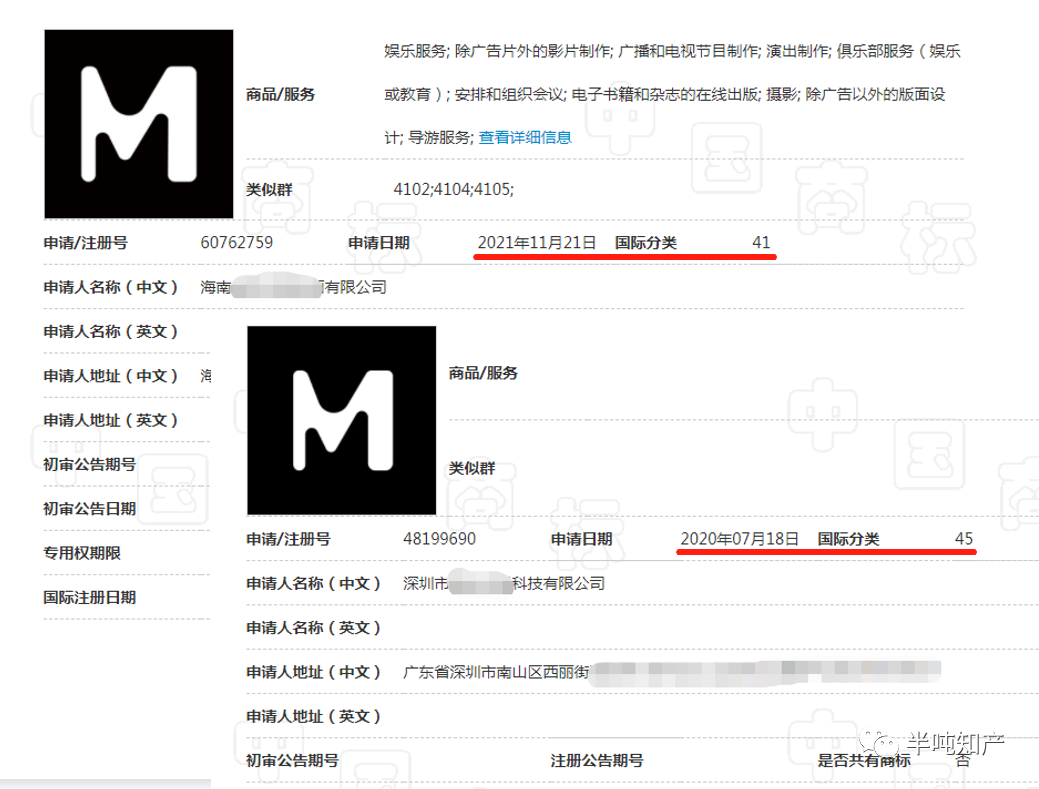This screenshot has height=789, width=1039.
Task: Click the application date 2021年11月21日
Action: [537, 242]
